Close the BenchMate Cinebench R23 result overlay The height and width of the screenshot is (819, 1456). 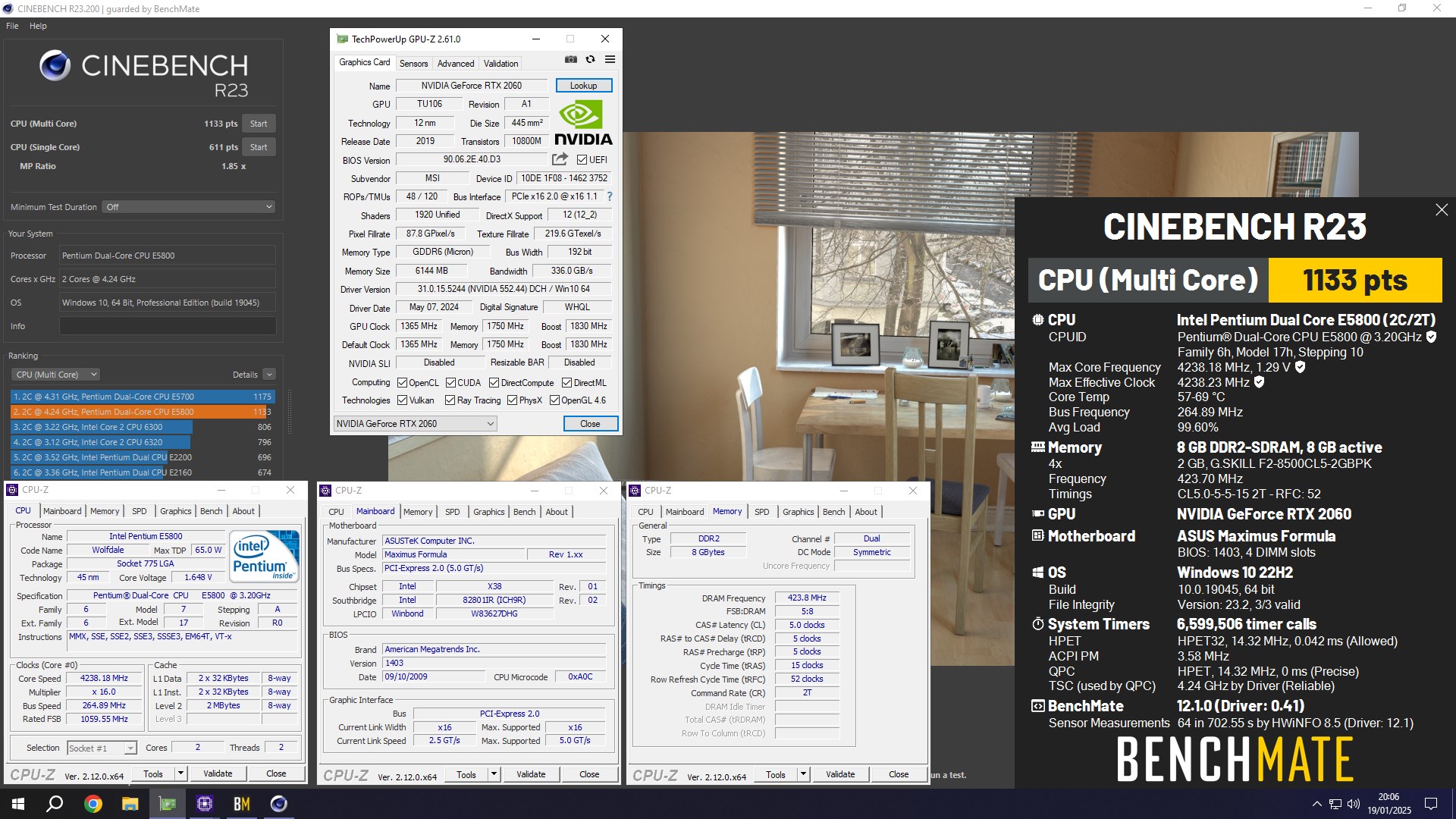point(1442,210)
